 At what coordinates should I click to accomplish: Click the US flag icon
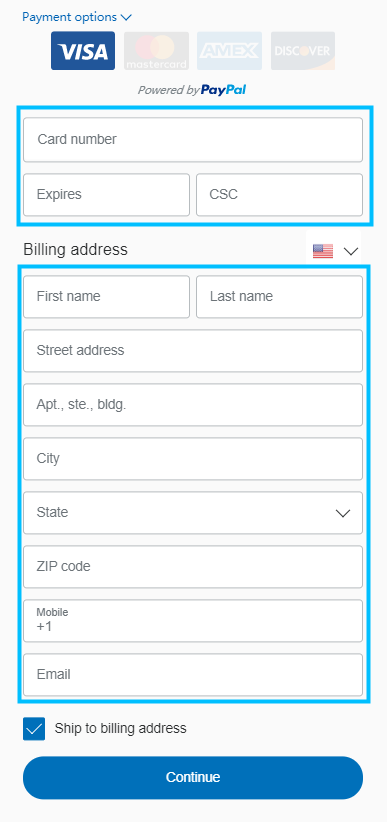click(x=323, y=251)
